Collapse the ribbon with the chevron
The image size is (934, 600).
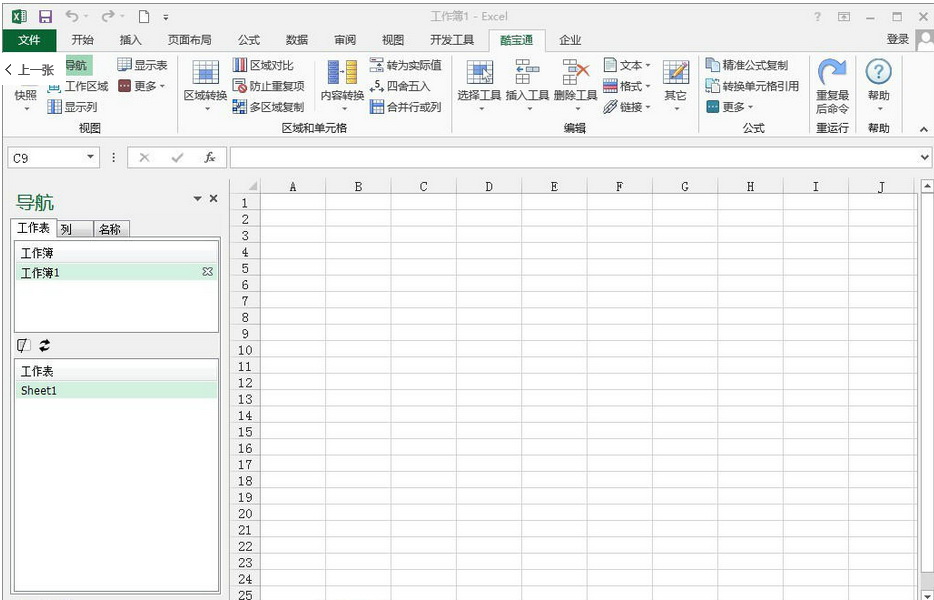click(x=923, y=129)
